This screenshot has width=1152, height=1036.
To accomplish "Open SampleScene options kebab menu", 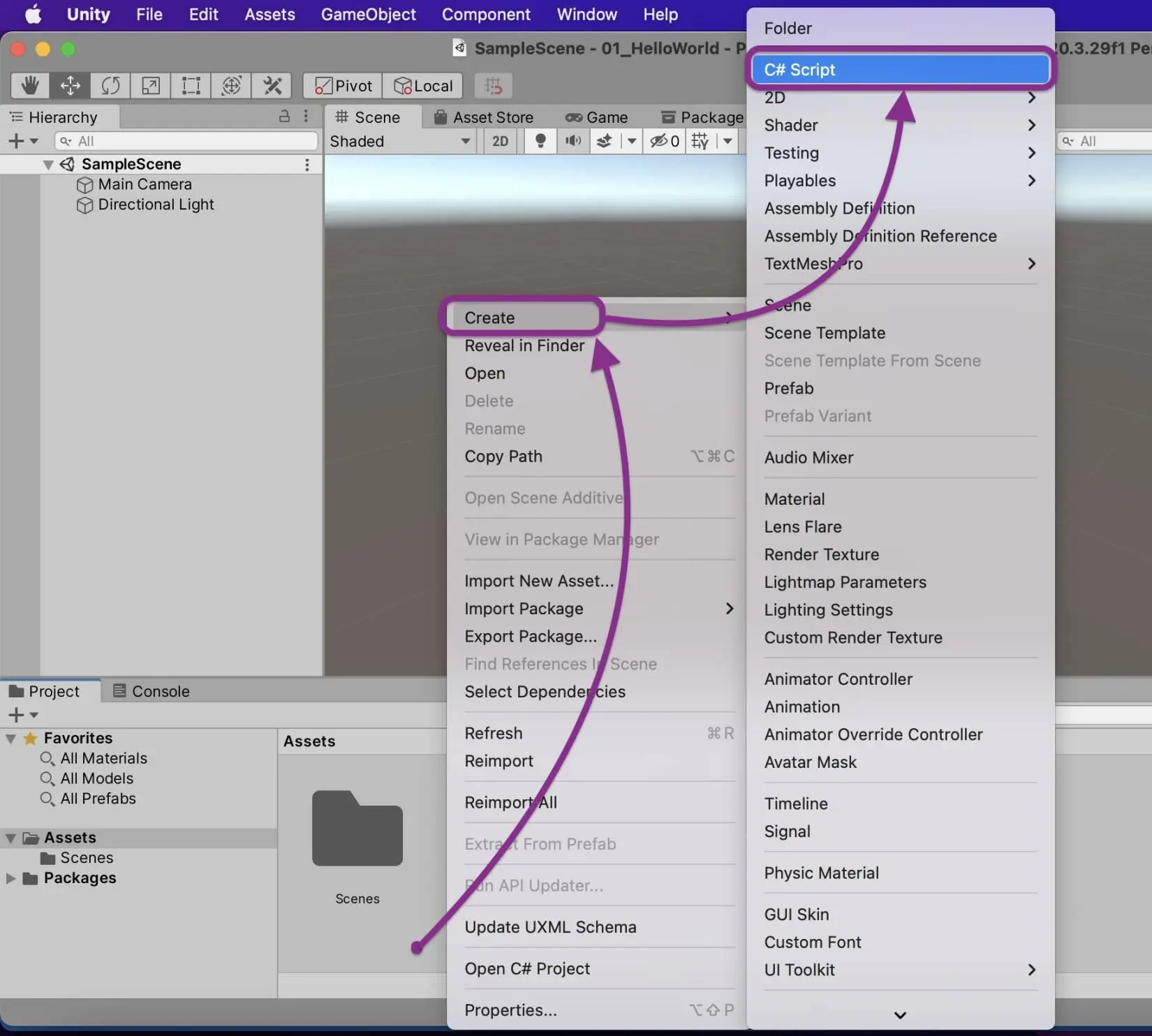I will coord(307,165).
